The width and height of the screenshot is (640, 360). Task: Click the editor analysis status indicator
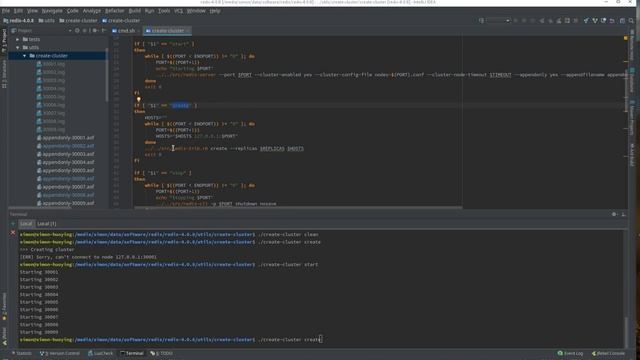click(626, 38)
